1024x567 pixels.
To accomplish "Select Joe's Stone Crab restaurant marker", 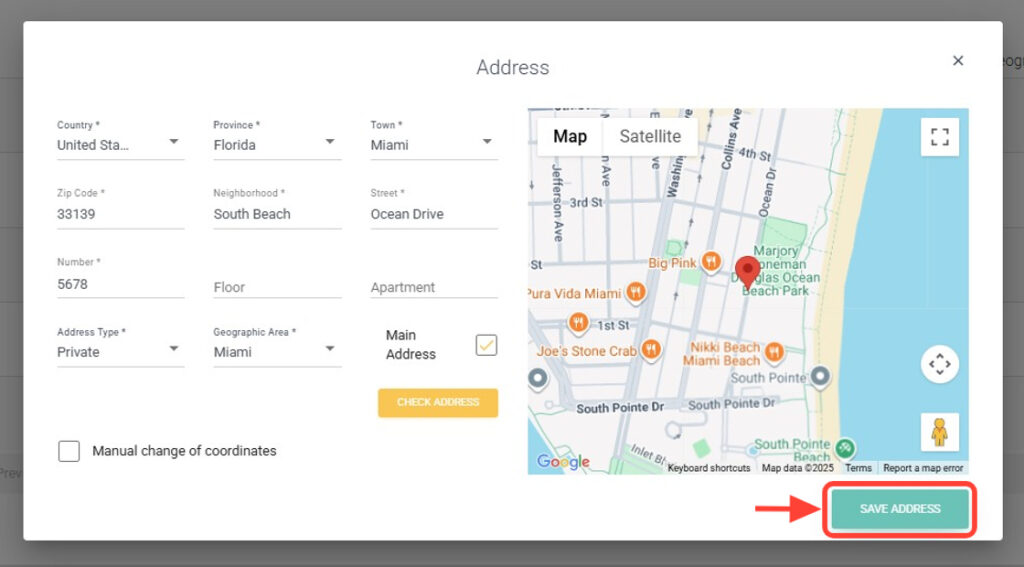I will click(651, 349).
